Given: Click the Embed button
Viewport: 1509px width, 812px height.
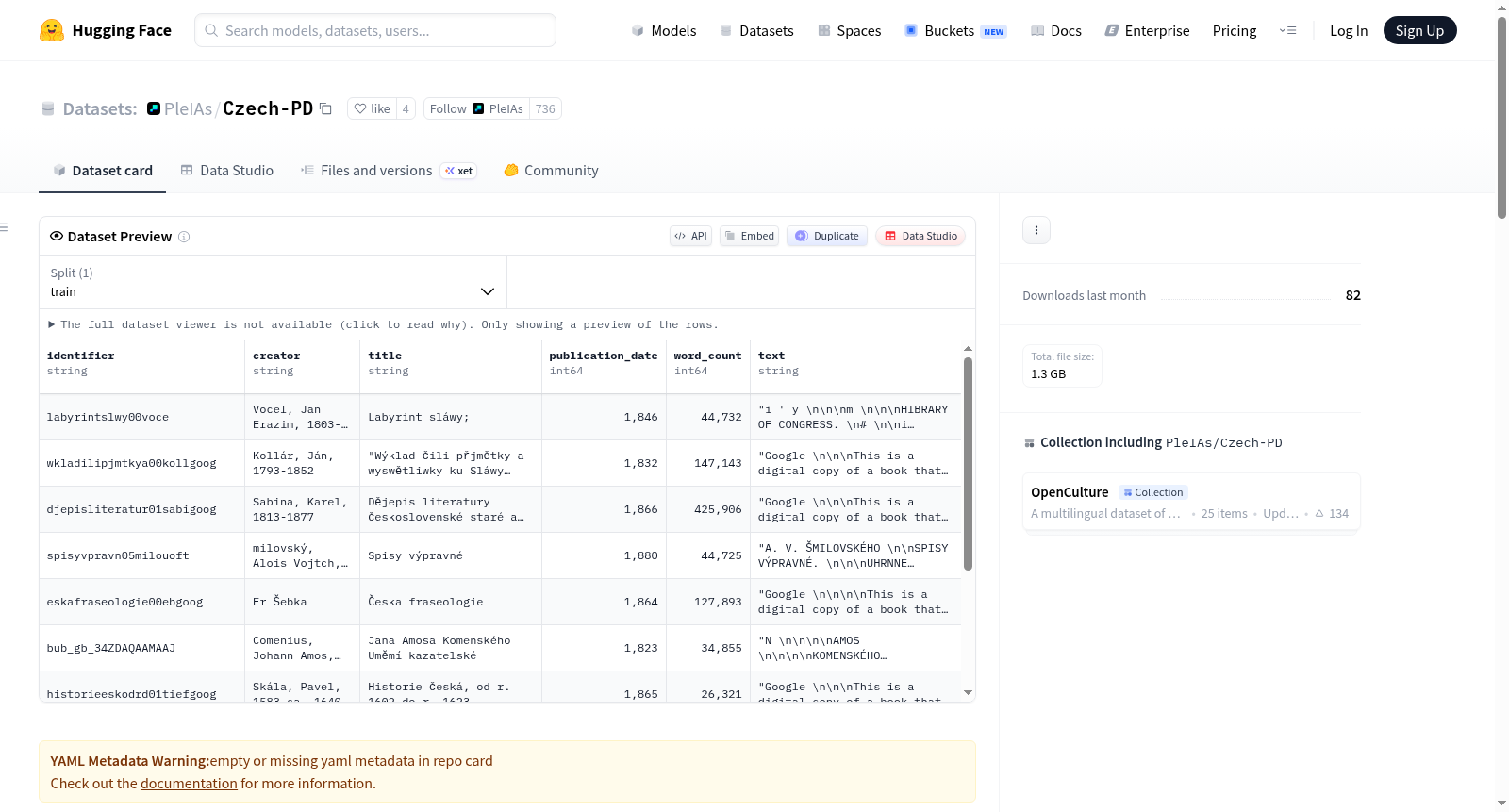Looking at the screenshot, I should tap(750, 236).
